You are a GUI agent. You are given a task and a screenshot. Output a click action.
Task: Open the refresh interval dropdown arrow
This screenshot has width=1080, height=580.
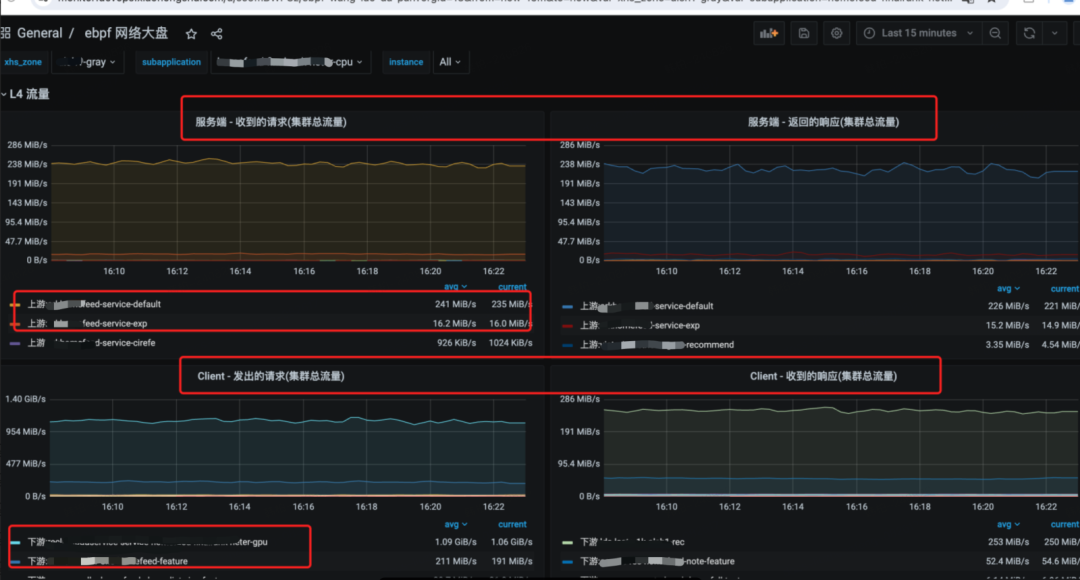tap(1055, 33)
